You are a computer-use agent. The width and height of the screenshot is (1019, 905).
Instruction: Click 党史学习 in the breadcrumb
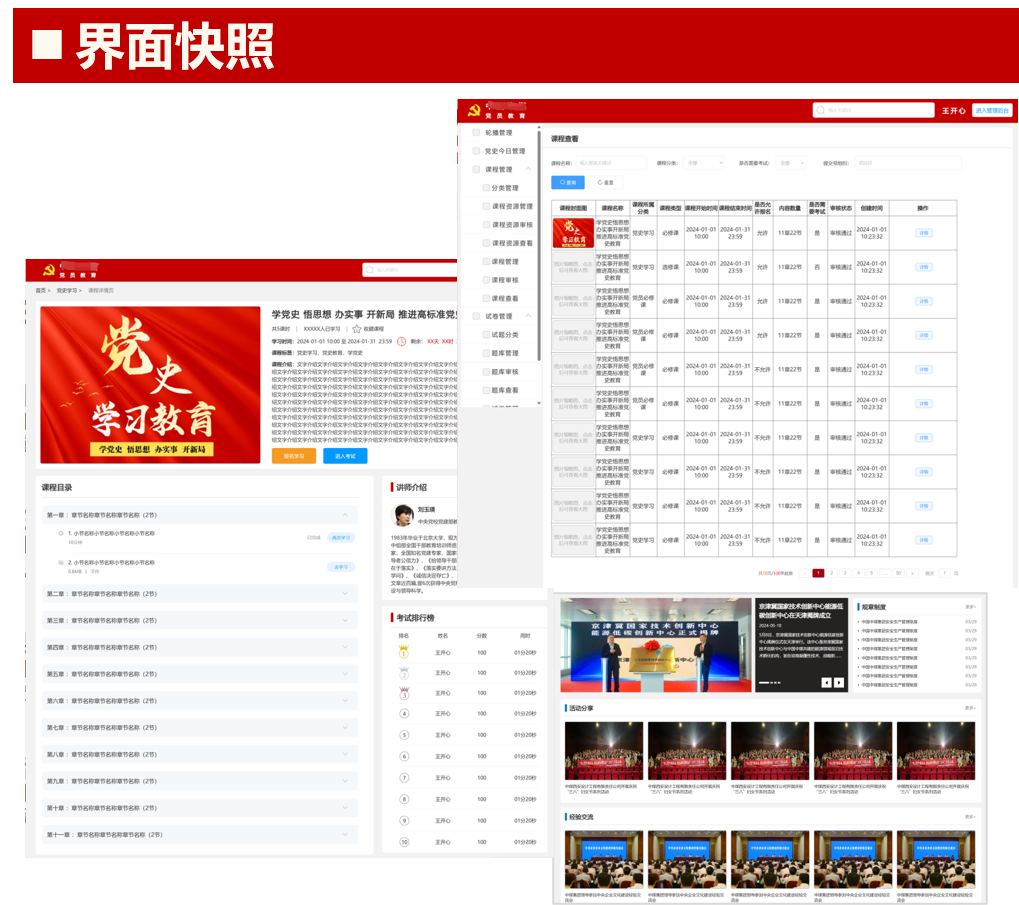pyautogui.click(x=66, y=291)
